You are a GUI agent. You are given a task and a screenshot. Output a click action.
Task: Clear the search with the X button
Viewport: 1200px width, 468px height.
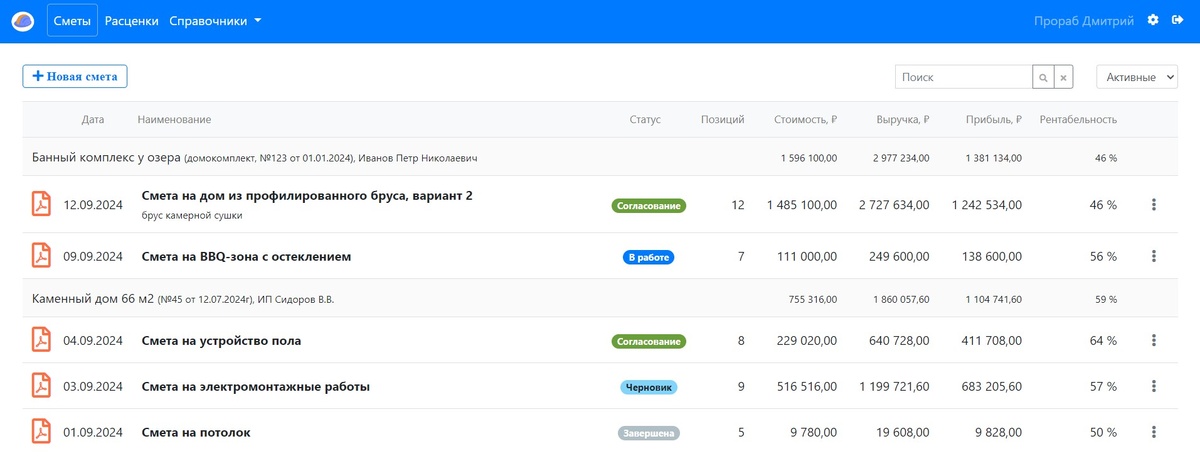(x=1065, y=77)
